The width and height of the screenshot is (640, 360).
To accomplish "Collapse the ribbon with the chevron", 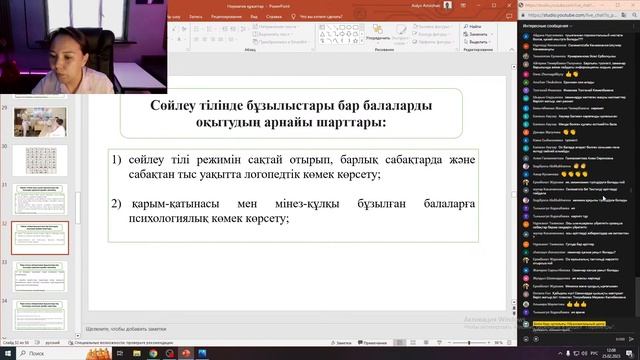I will [x=511, y=50].
